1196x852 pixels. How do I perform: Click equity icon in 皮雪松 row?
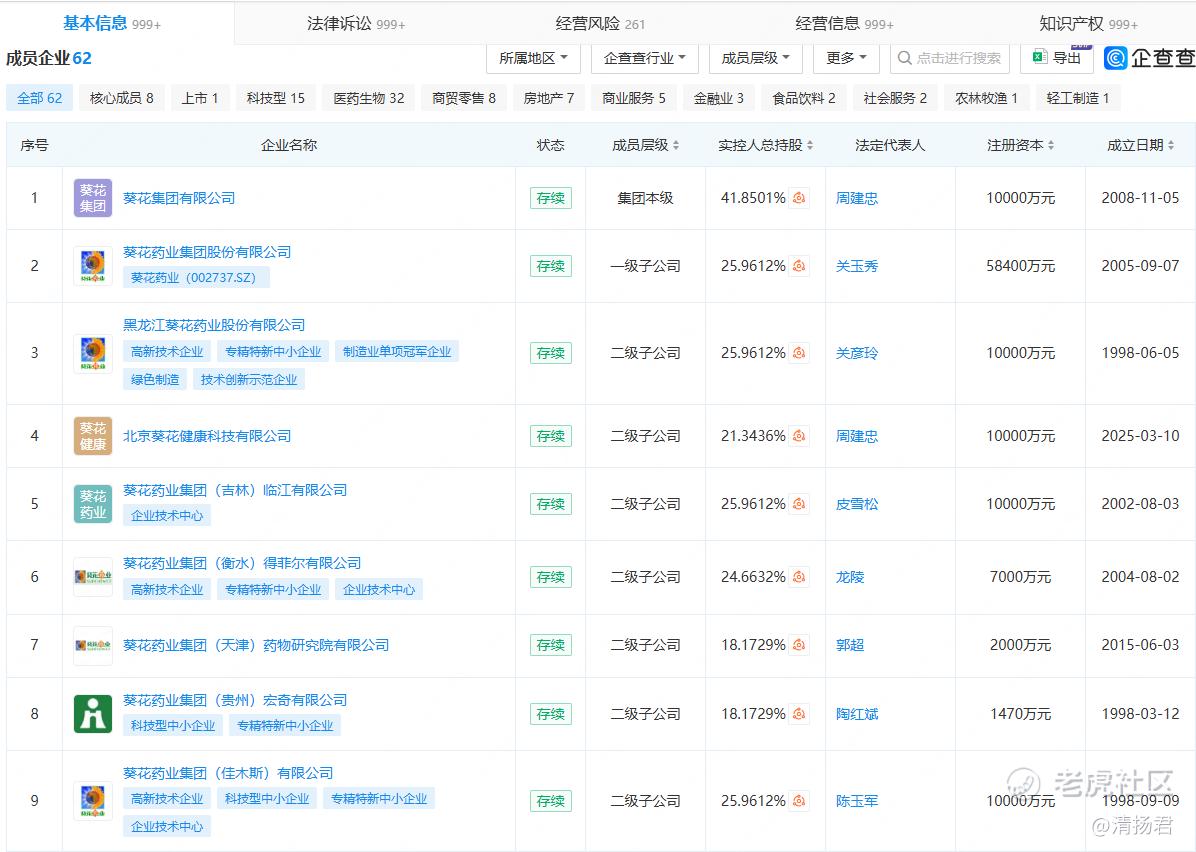point(799,504)
